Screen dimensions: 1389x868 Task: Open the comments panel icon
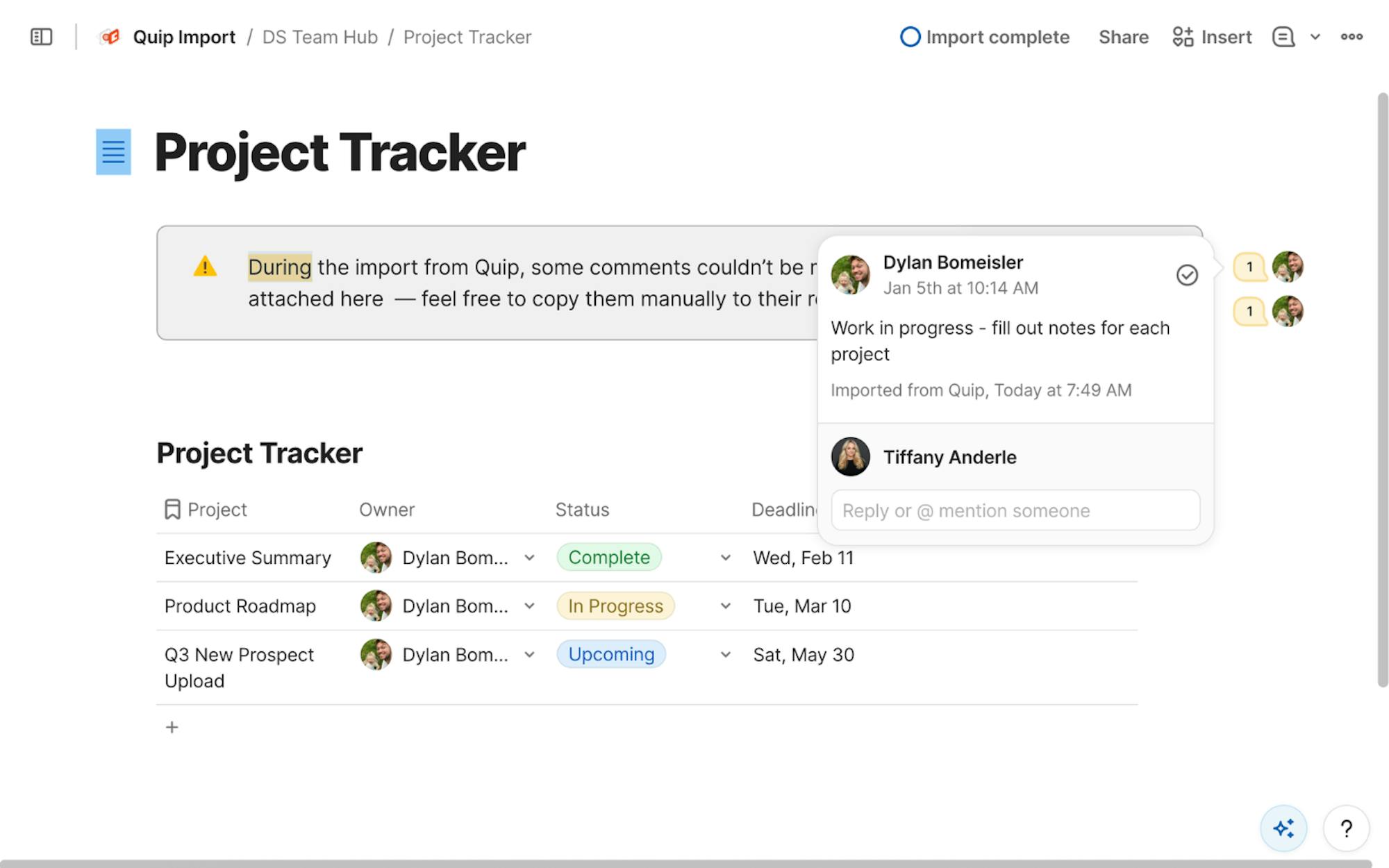[1283, 37]
